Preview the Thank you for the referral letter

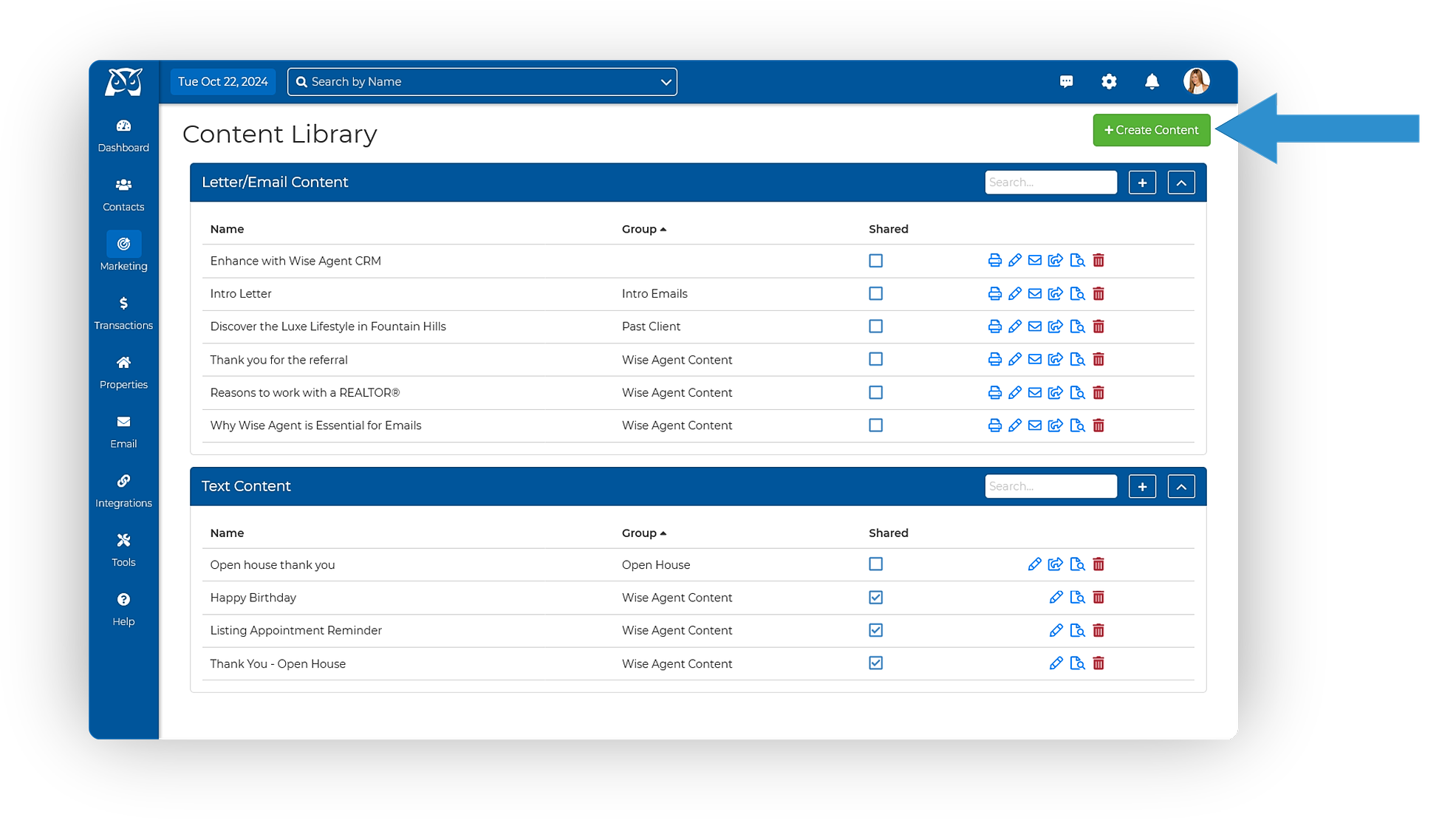point(1077,360)
